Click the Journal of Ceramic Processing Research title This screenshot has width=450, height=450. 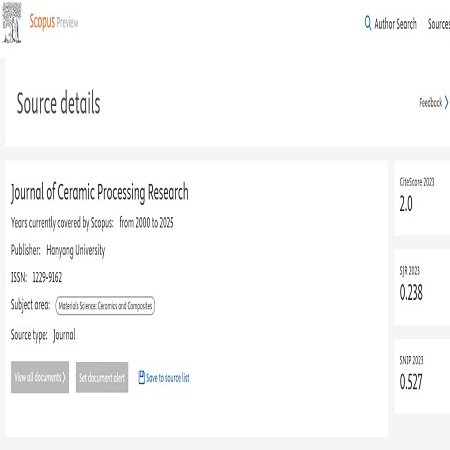pyautogui.click(x=100, y=193)
